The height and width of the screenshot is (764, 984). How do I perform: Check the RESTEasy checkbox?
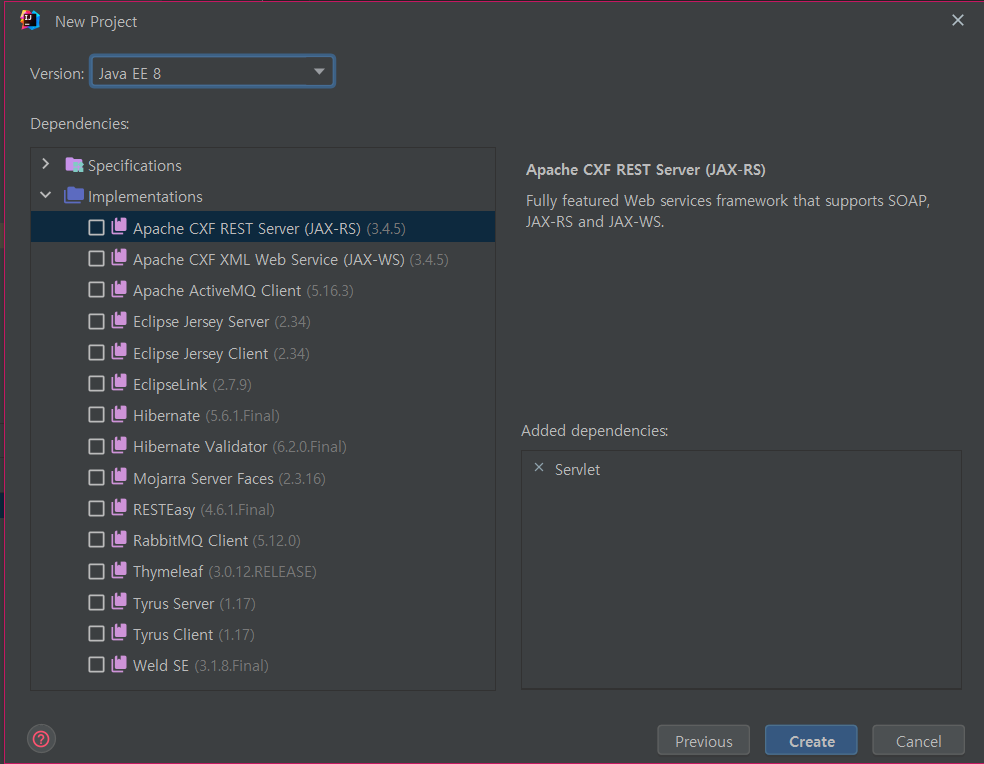click(x=96, y=508)
